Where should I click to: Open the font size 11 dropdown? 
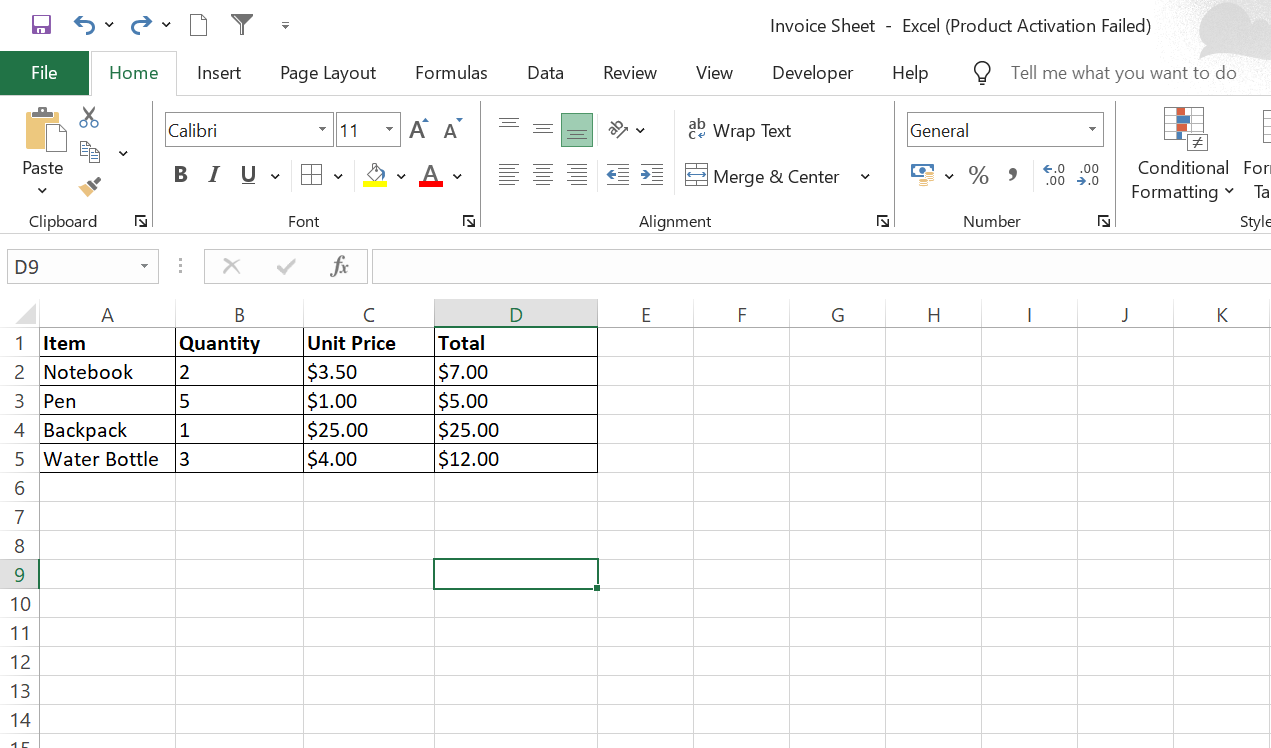(x=389, y=130)
